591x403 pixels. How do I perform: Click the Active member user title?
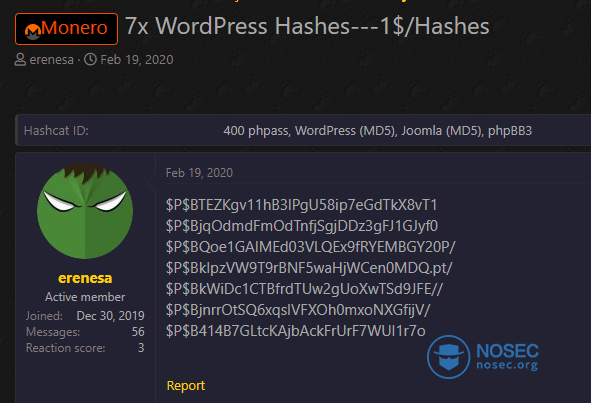(85, 297)
